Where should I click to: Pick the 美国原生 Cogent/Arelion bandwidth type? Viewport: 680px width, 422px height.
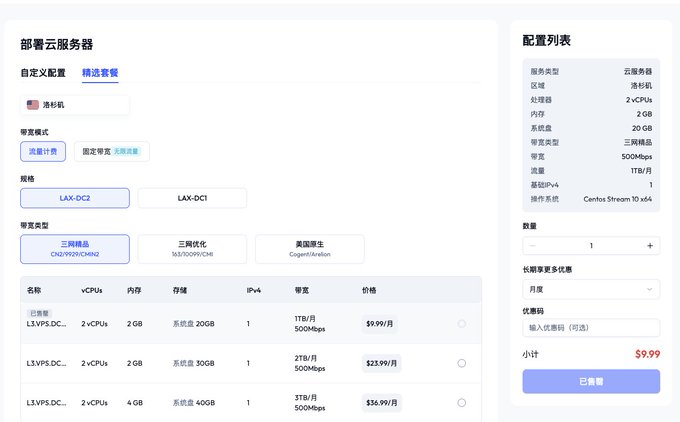[x=310, y=249]
